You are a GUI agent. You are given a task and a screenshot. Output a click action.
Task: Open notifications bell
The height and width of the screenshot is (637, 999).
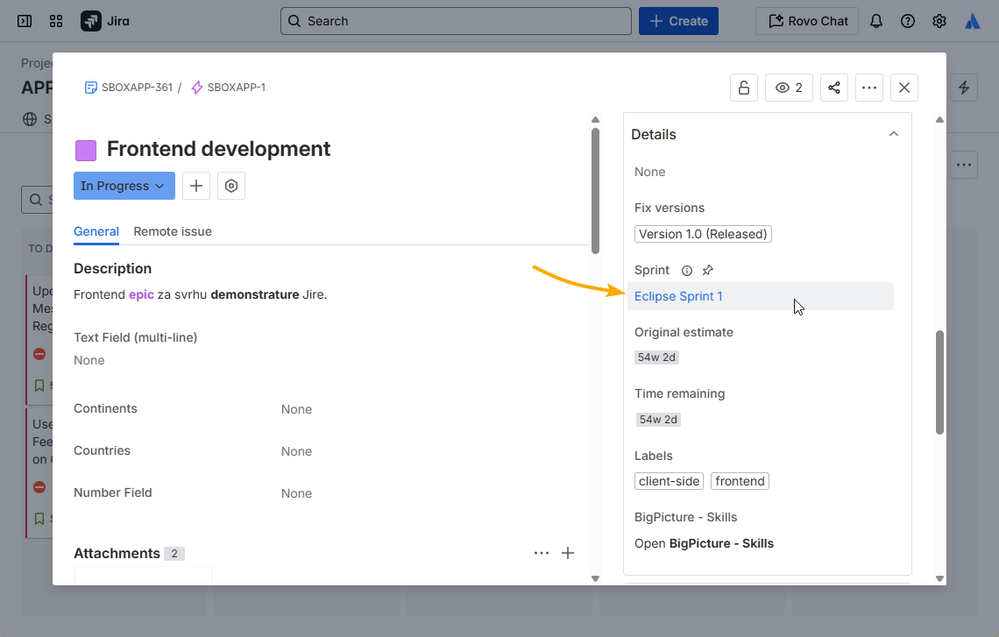877,21
